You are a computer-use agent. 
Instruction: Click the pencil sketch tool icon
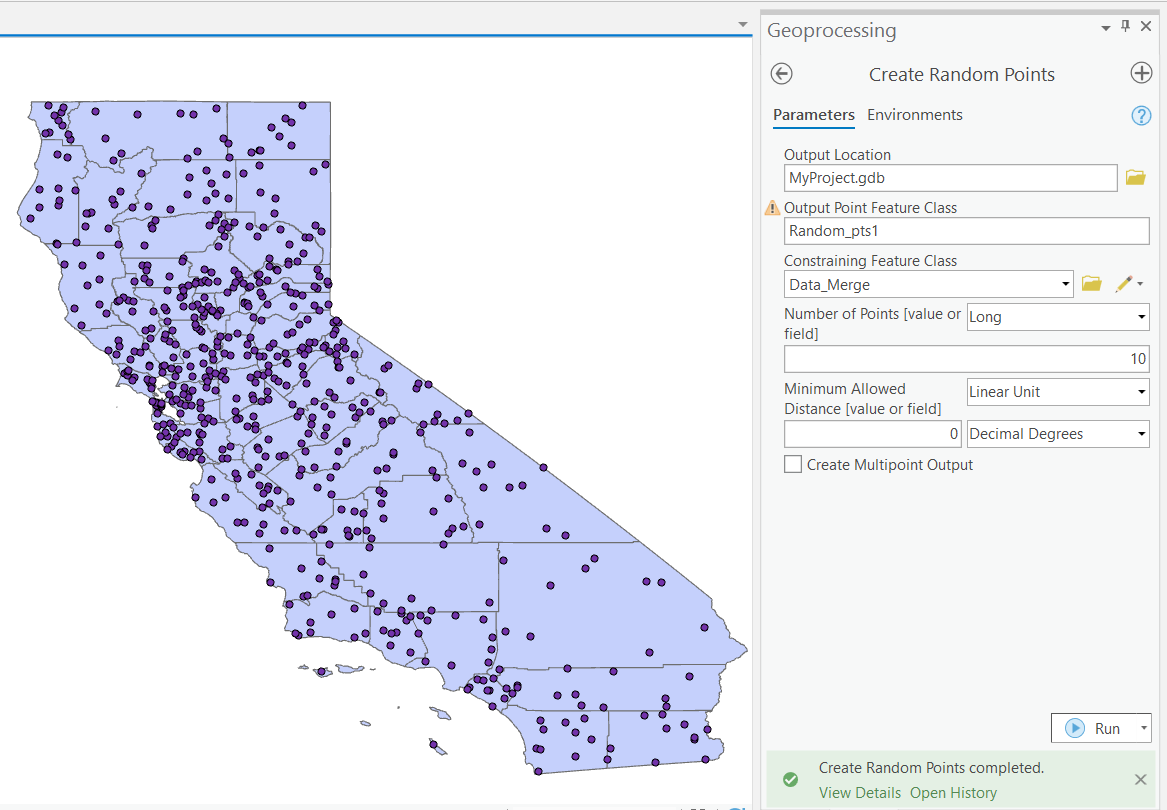(x=1124, y=284)
